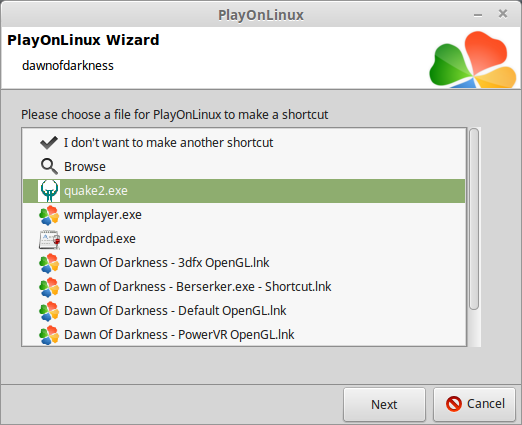Pick Dawn Of Darkness - PowerVR OpenGL.lnk

coord(179,335)
